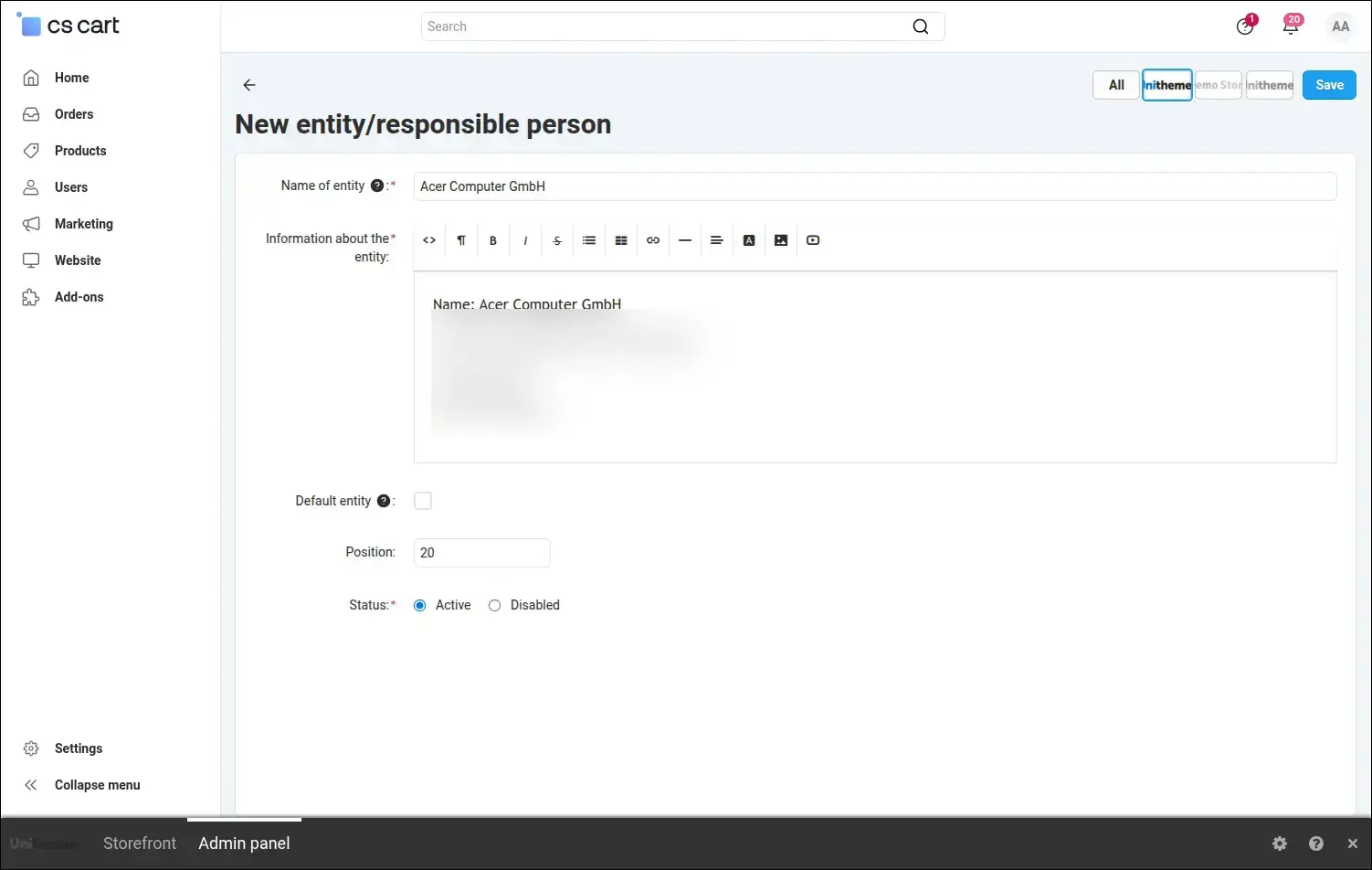Click the "New entity/responsible person" heading
1372x870 pixels.
coord(423,124)
